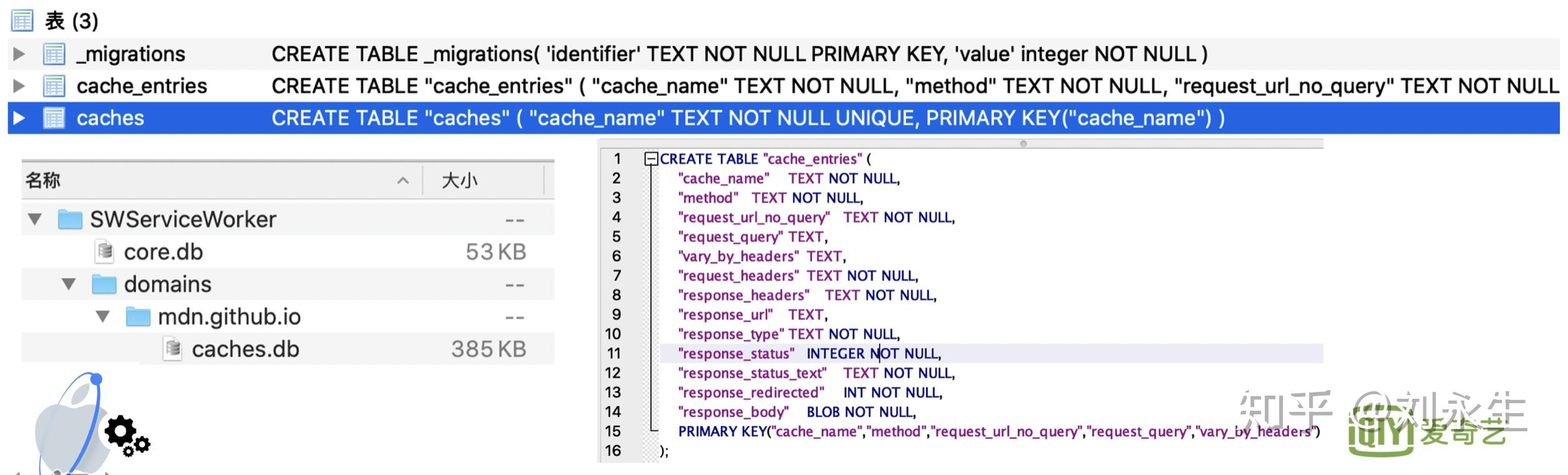Click "request_headers" on editor line 7
This screenshot has width=1568, height=475.
coord(739,276)
